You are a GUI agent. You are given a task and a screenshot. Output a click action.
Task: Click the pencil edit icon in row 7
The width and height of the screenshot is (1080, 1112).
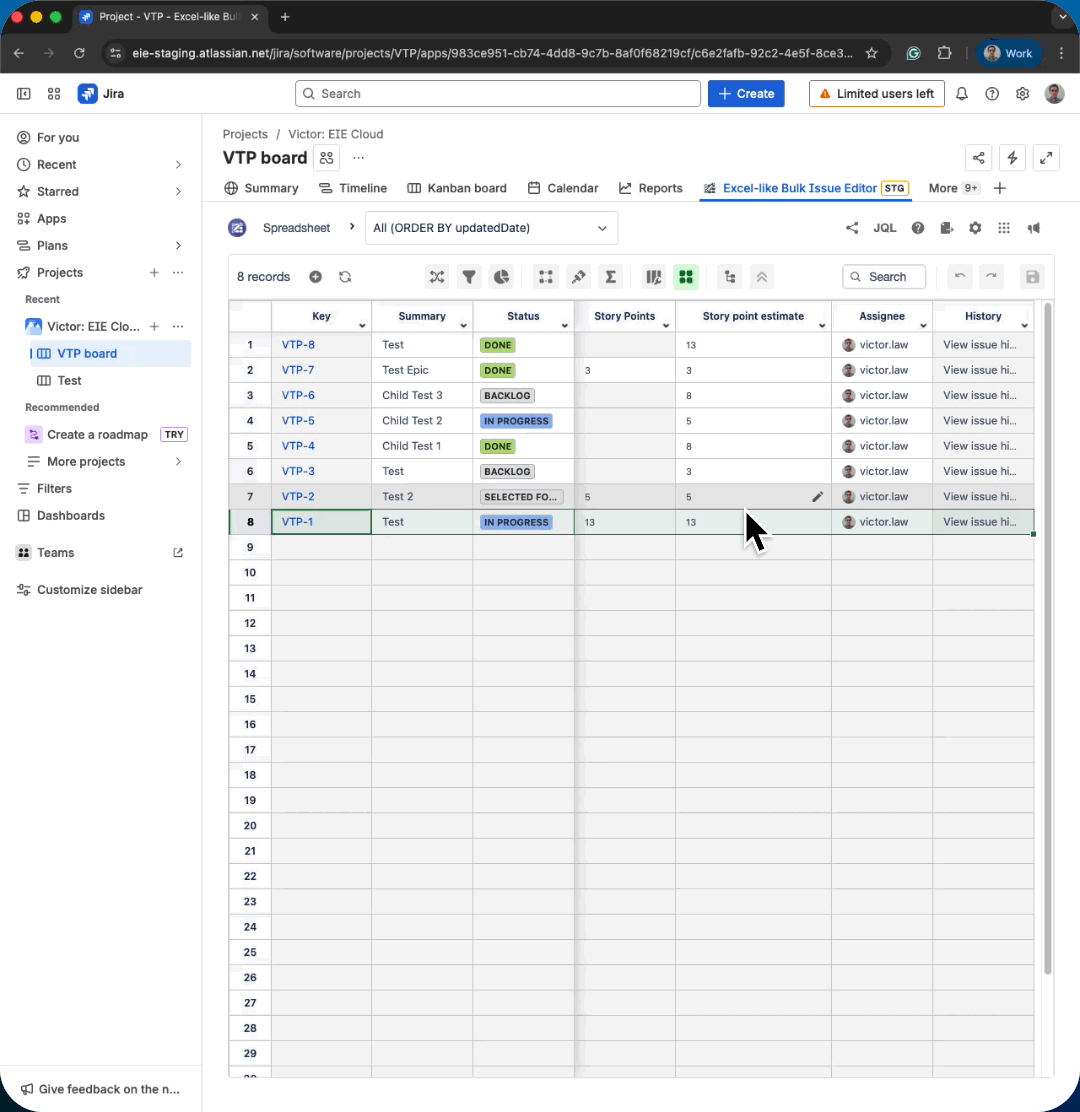pos(817,497)
